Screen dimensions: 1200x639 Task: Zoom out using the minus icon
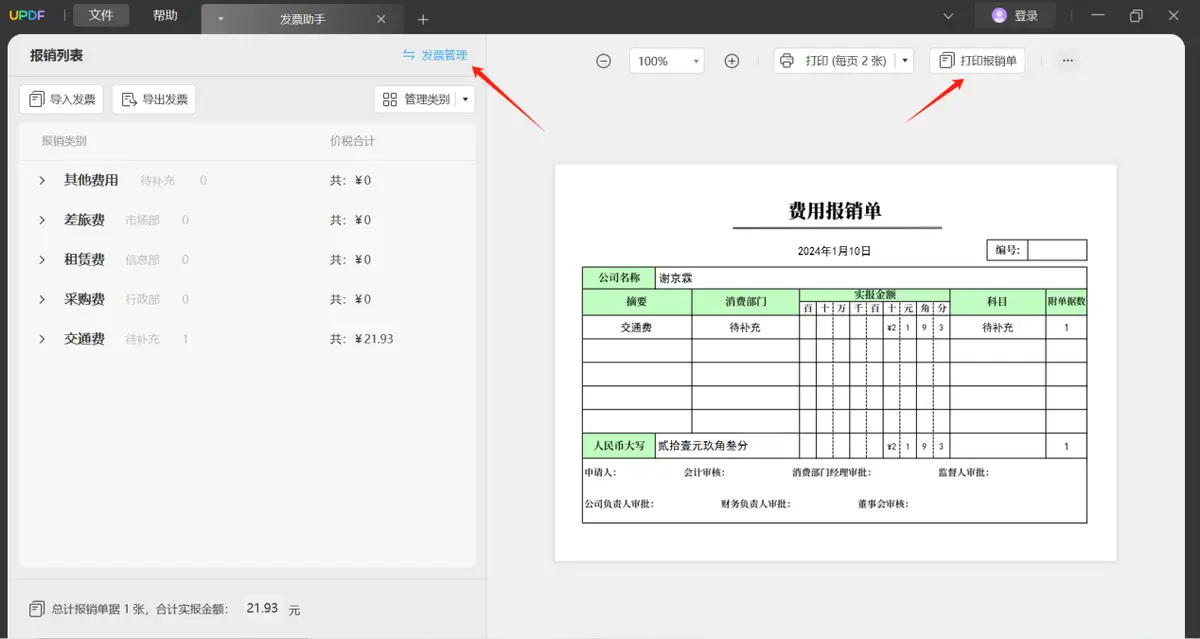(603, 60)
